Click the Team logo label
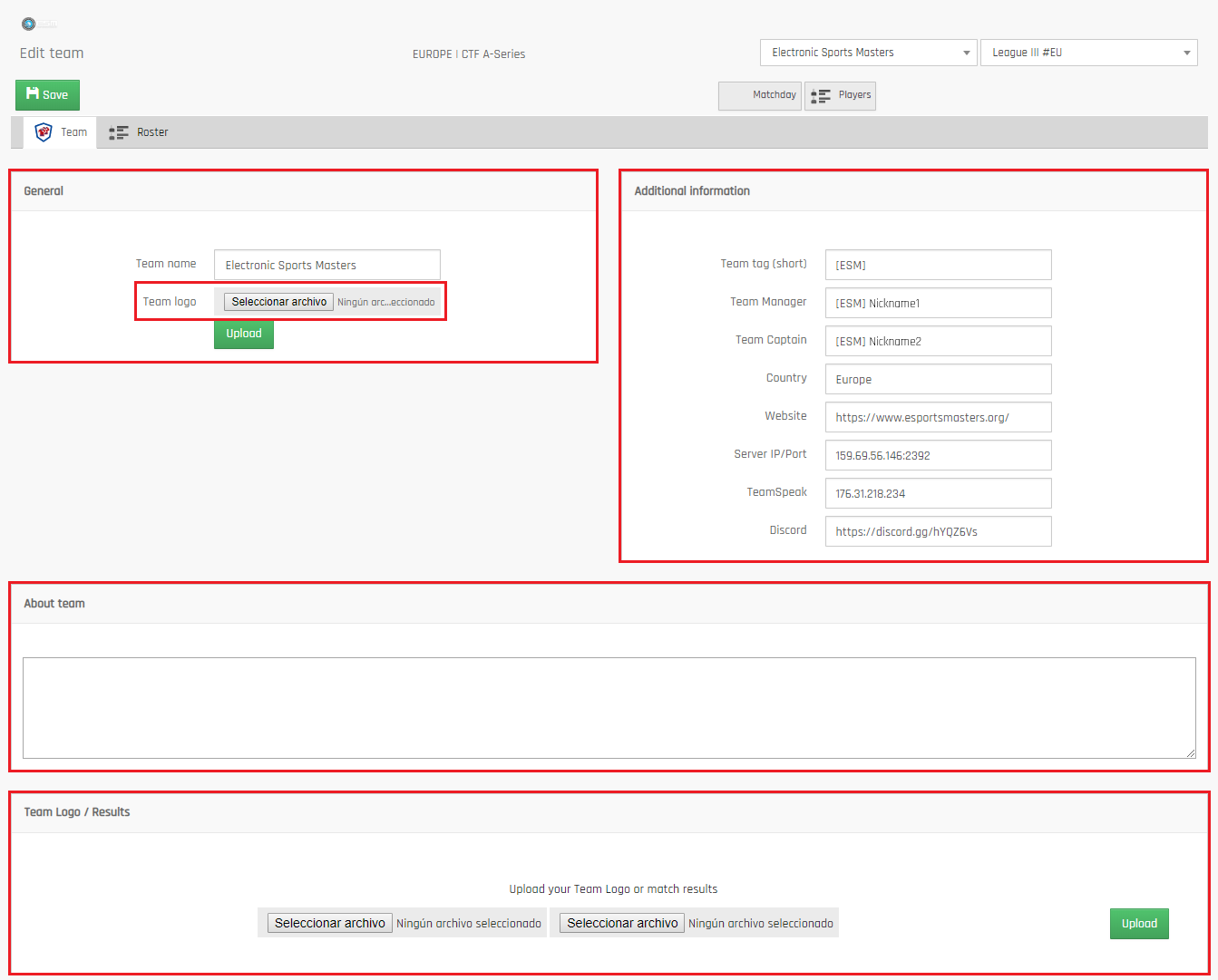The width and height of the screenshot is (1218, 980). click(x=170, y=302)
